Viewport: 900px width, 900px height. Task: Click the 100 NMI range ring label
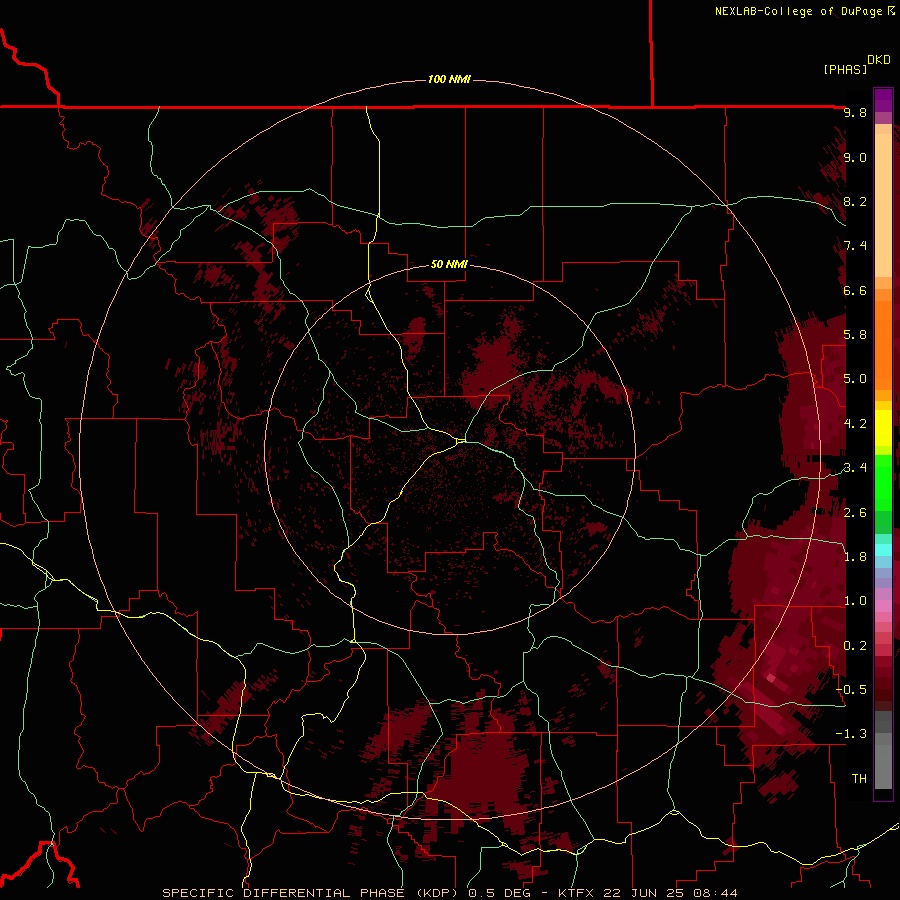449,79
